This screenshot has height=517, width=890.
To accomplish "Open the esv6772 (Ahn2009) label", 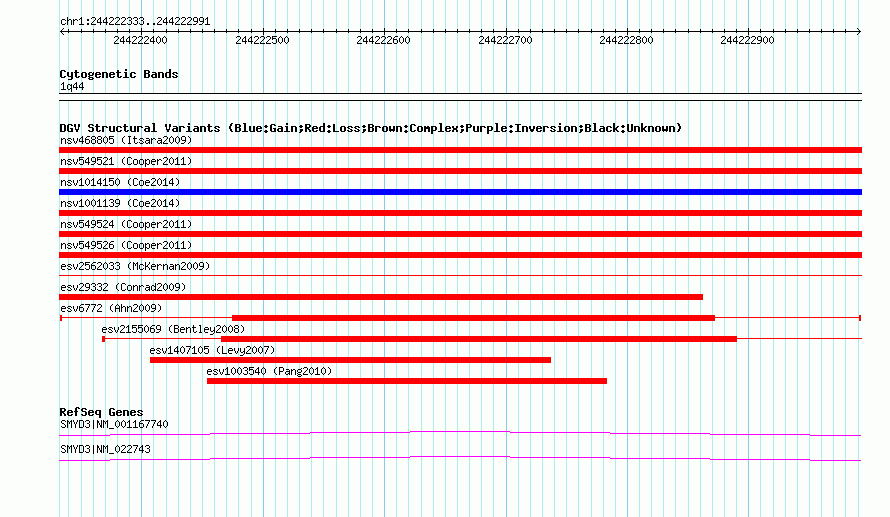I will [111, 308].
